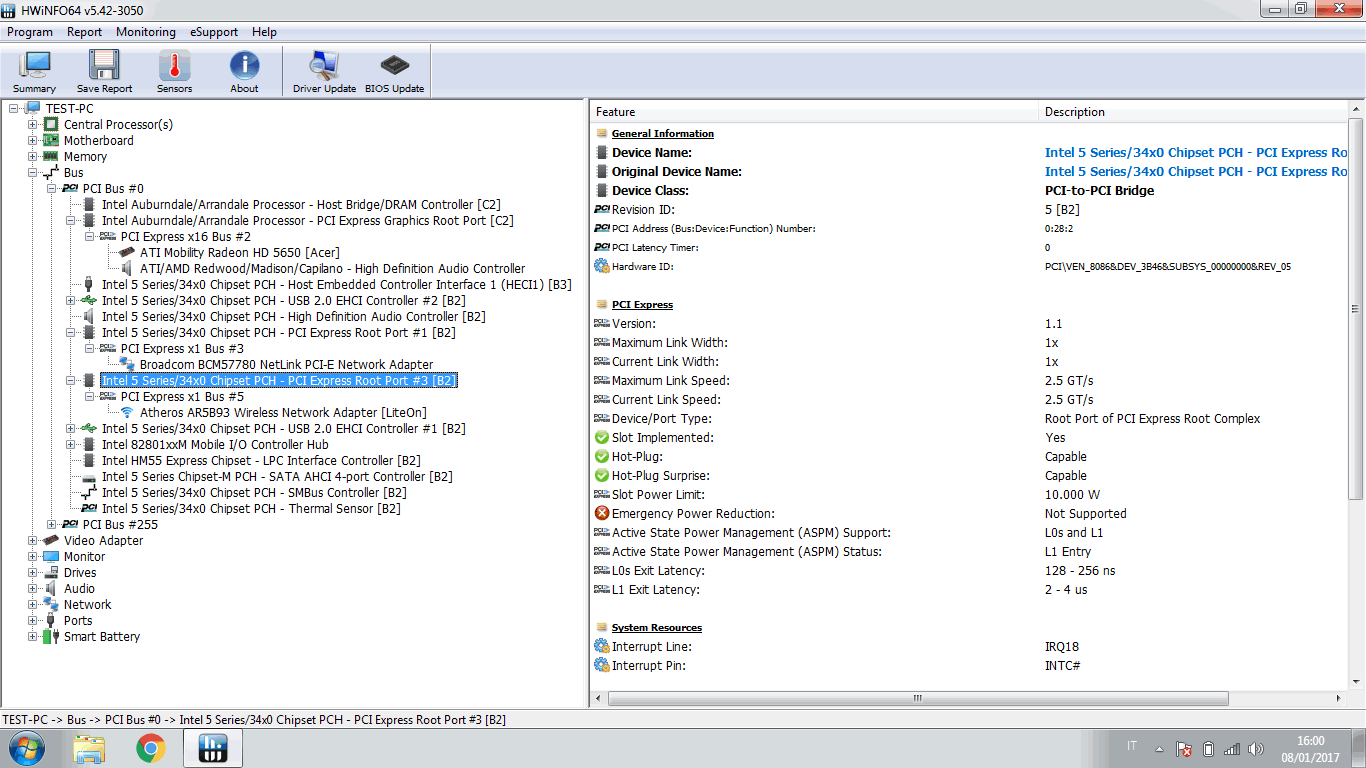Expand the Motherboard tree node

33,140
